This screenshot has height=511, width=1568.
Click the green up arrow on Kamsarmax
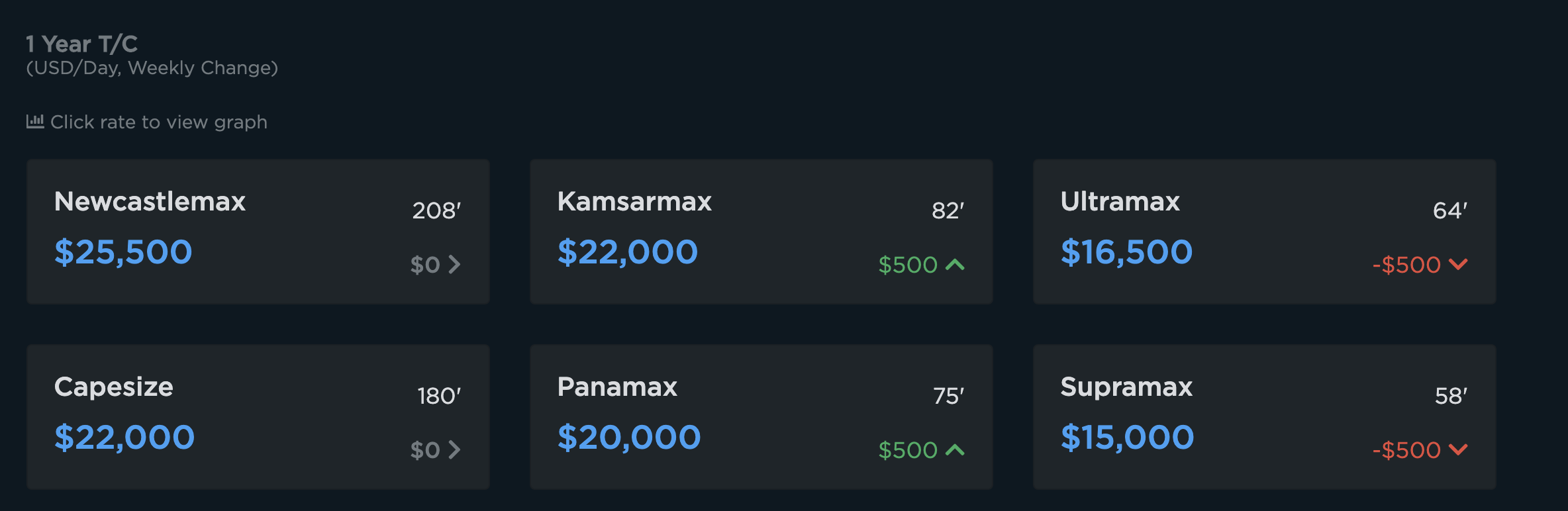(955, 265)
